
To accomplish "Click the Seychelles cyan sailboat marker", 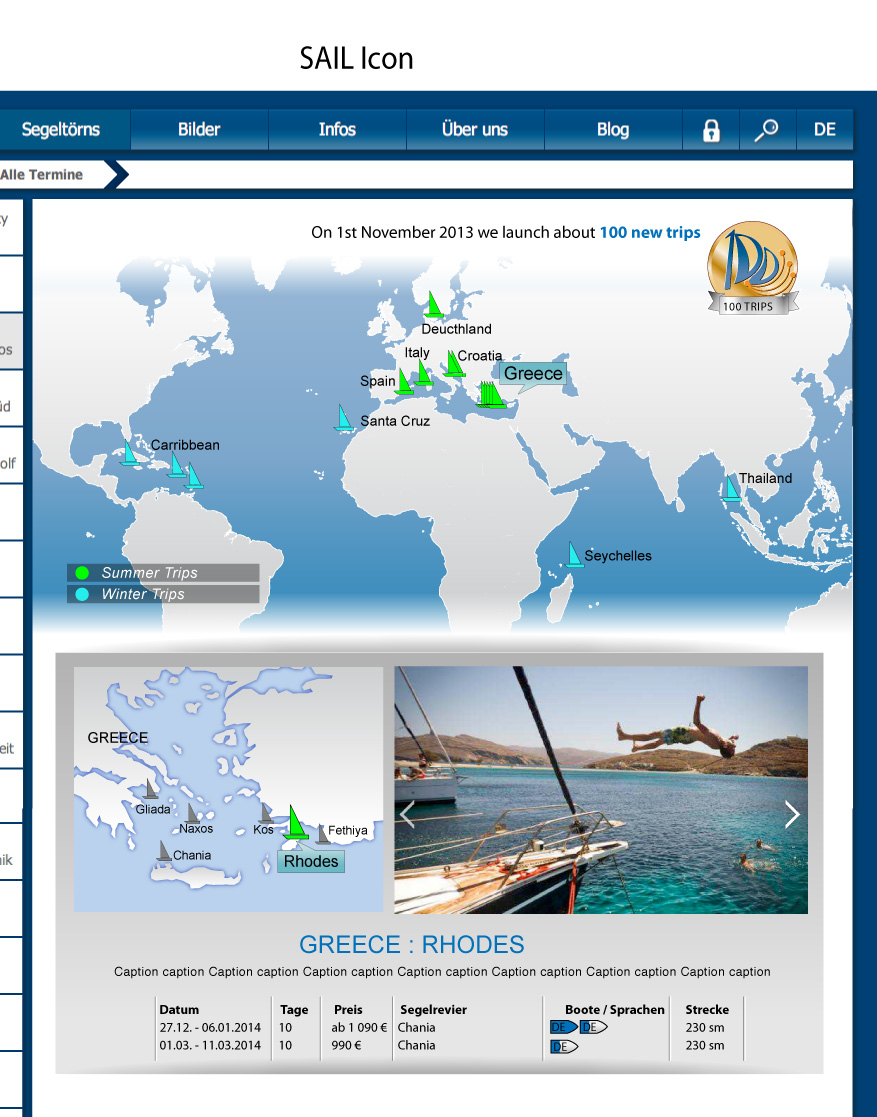I will (574, 554).
